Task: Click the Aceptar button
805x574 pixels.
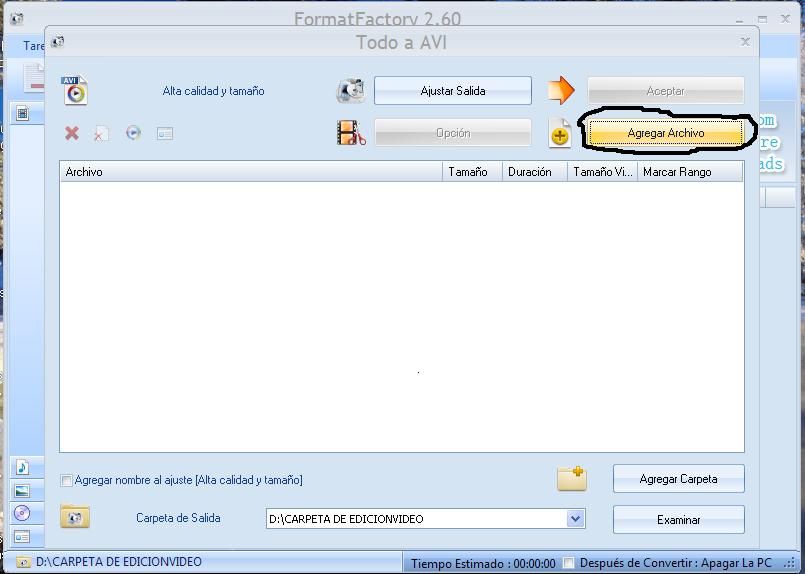Action: click(665, 91)
